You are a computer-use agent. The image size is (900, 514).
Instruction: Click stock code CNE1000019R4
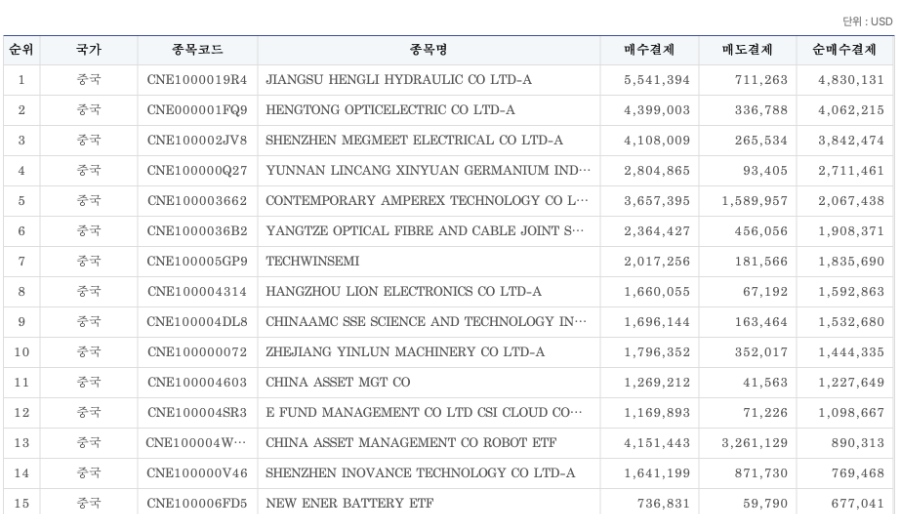197,80
